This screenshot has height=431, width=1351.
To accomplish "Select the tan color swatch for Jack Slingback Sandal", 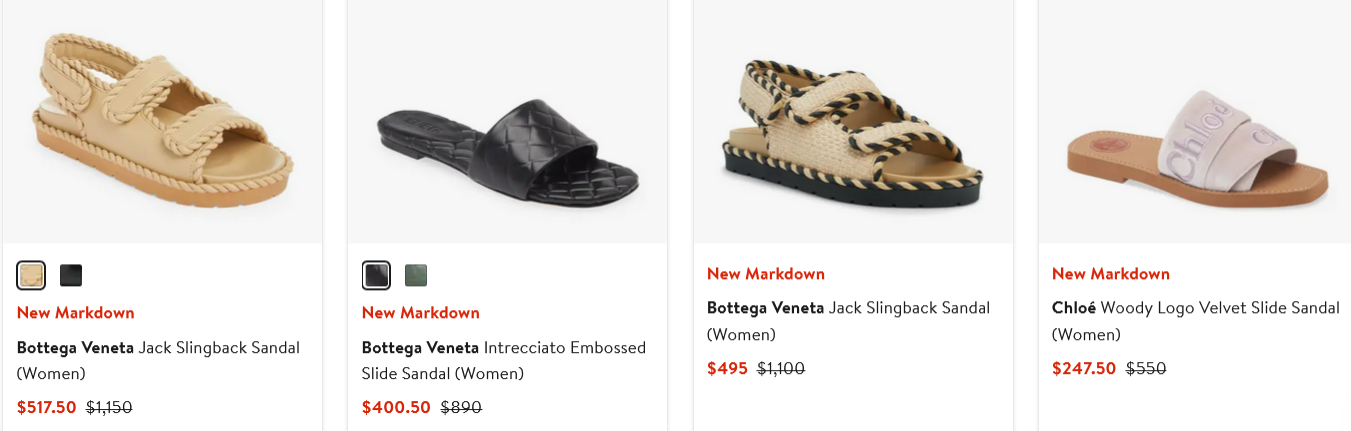I will (31, 275).
